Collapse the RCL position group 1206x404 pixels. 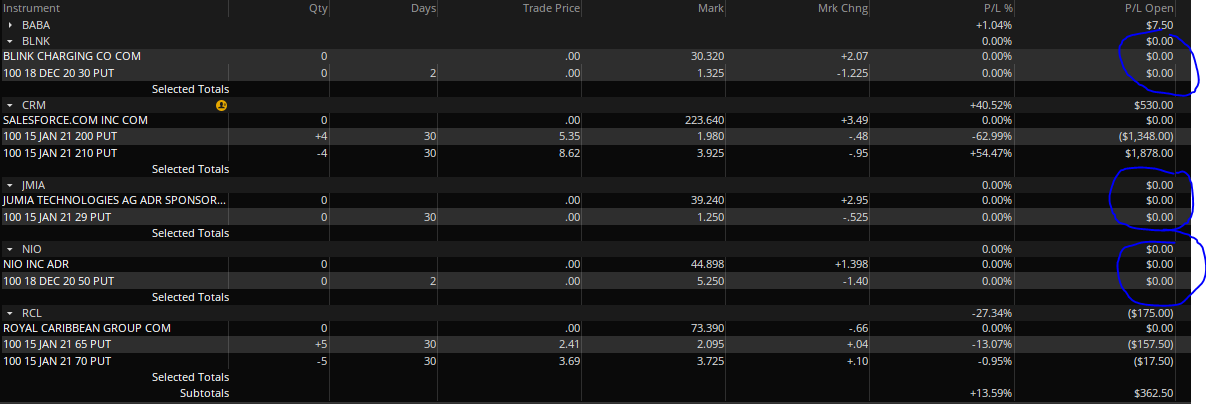coord(9,313)
